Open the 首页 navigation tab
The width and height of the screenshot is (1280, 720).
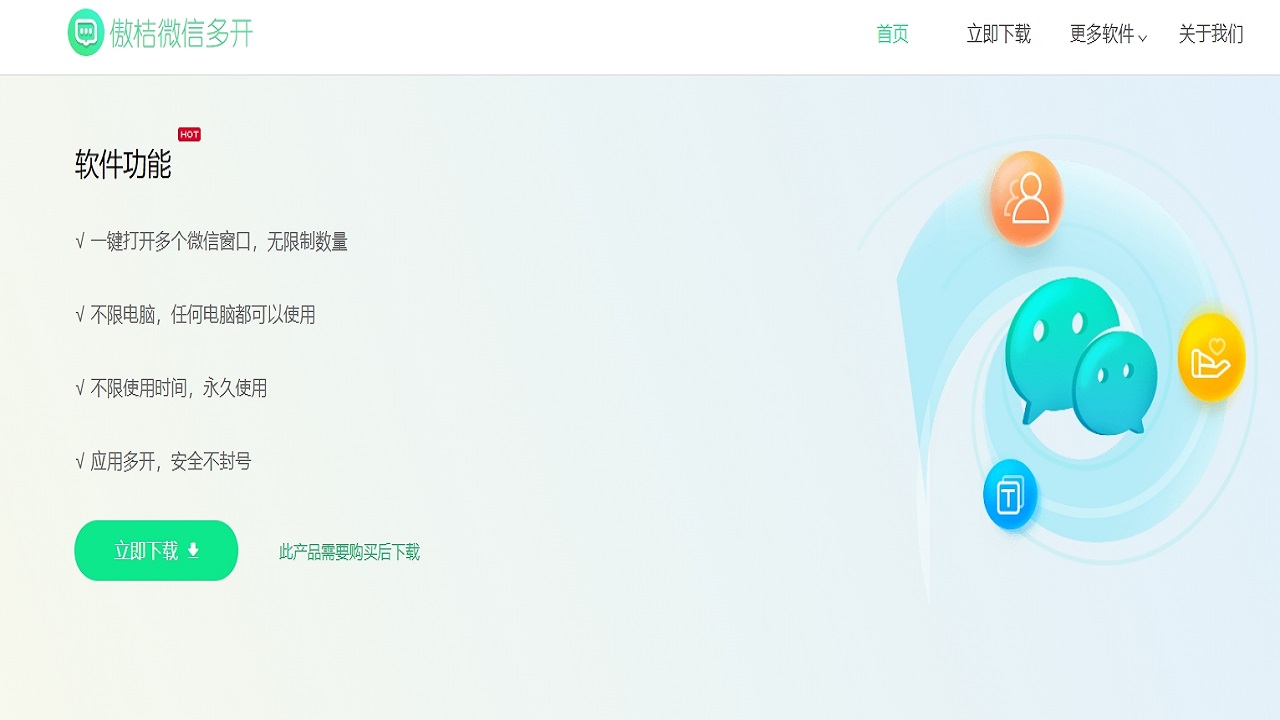coord(892,34)
